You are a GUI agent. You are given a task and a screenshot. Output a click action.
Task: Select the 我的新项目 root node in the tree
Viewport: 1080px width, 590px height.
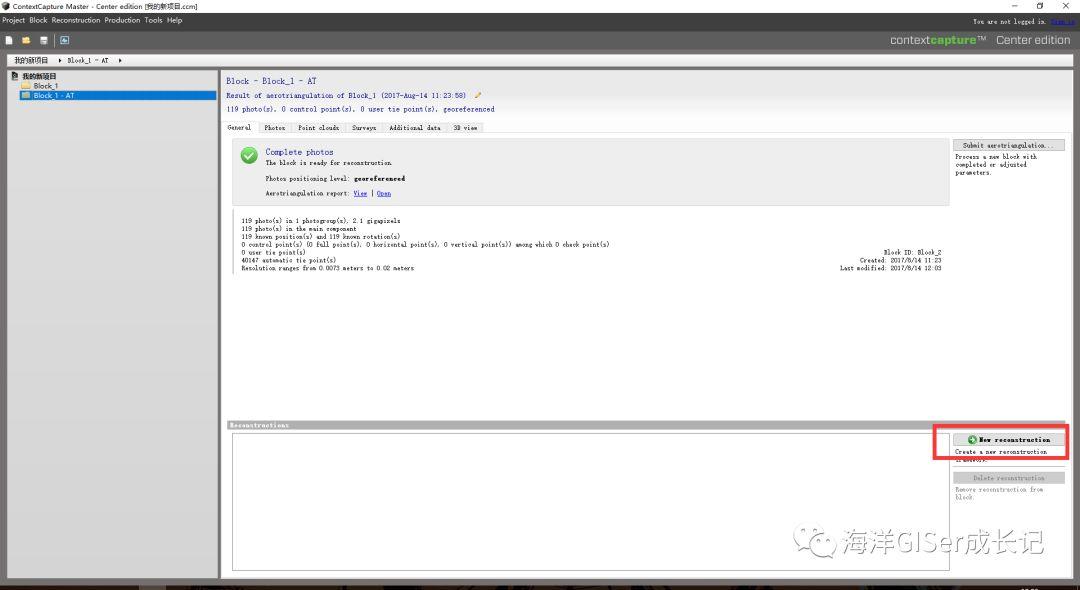coord(39,76)
